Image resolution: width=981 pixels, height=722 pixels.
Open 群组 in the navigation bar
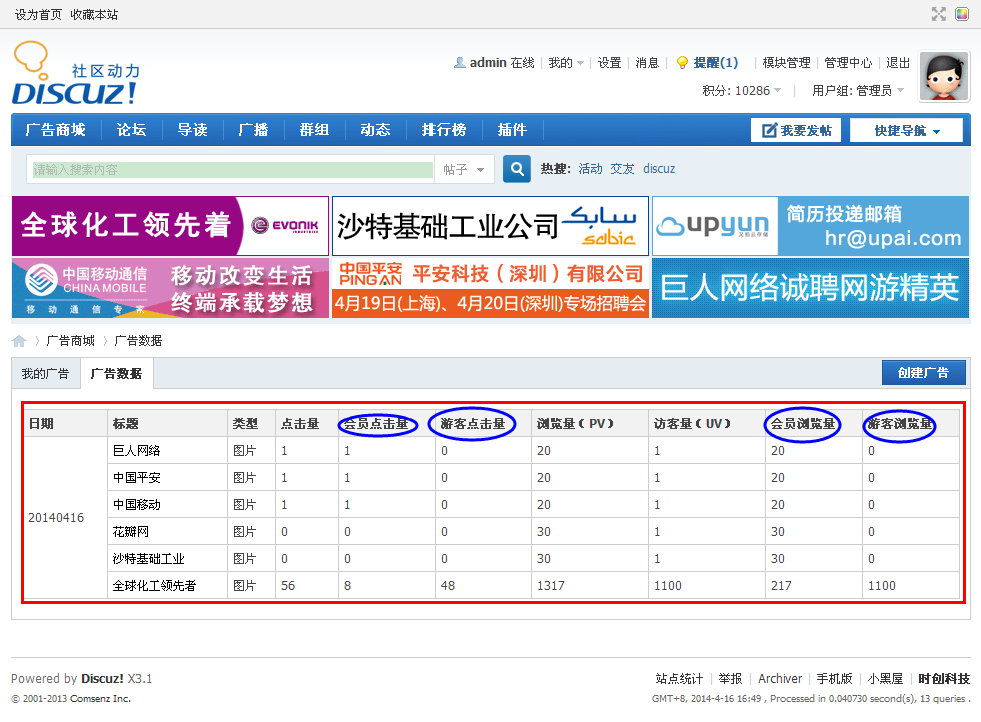click(314, 130)
